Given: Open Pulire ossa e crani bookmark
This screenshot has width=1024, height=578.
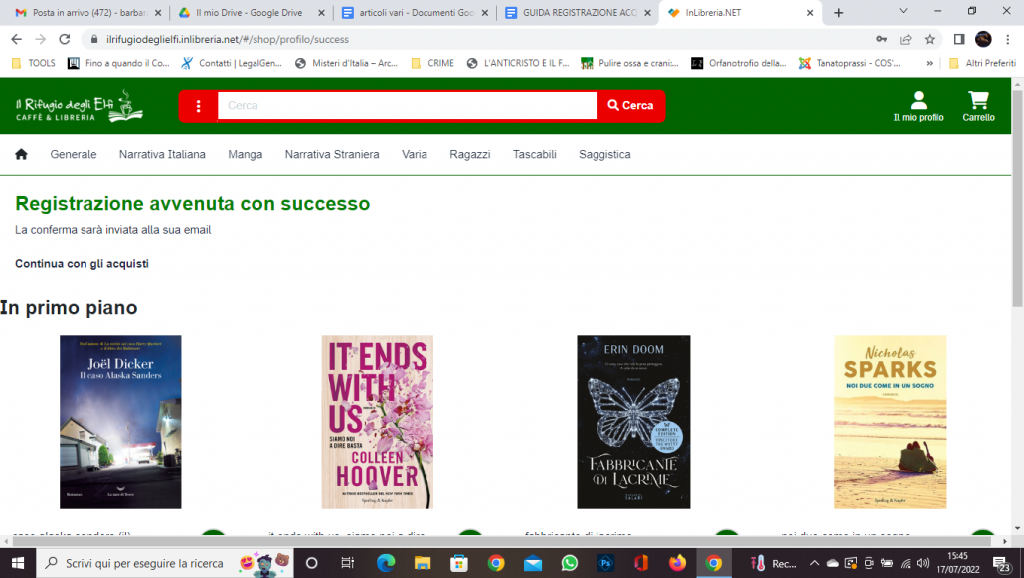Looking at the screenshot, I should point(630,63).
